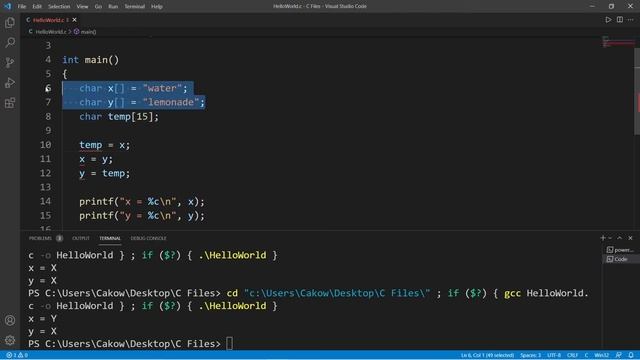Click printf on line 15
Image resolution: width=640 pixels, height=360 pixels.
coord(96,216)
